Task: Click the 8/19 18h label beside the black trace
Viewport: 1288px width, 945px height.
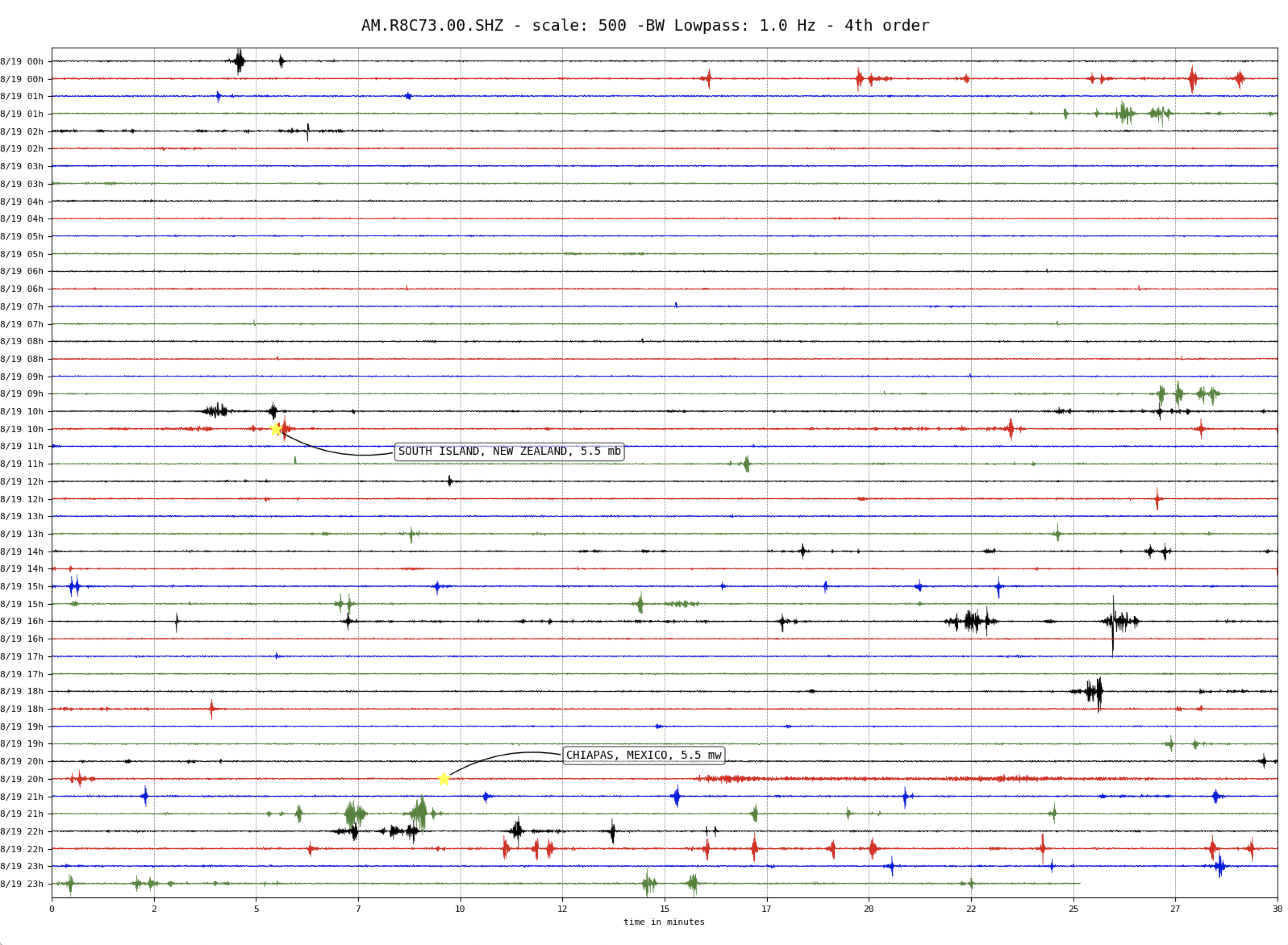Action: 22,691
